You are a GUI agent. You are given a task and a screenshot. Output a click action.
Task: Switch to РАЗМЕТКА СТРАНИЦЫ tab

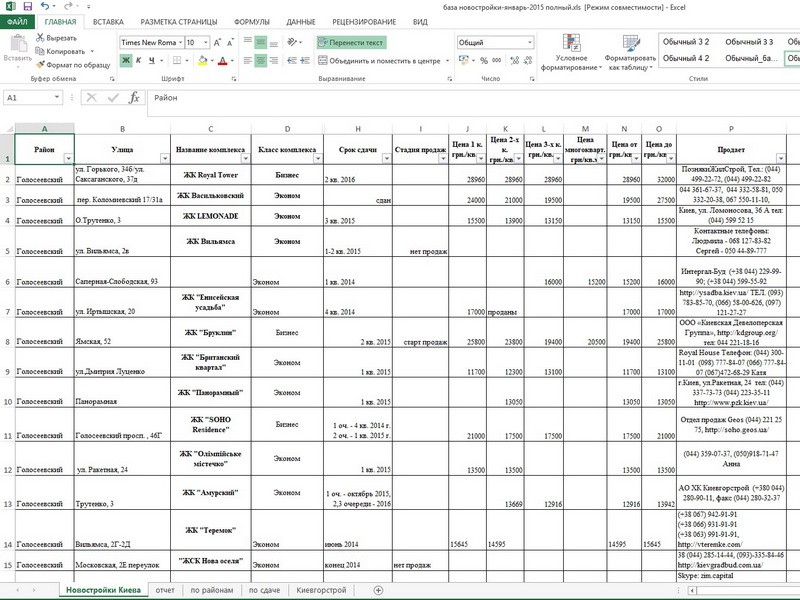click(179, 22)
